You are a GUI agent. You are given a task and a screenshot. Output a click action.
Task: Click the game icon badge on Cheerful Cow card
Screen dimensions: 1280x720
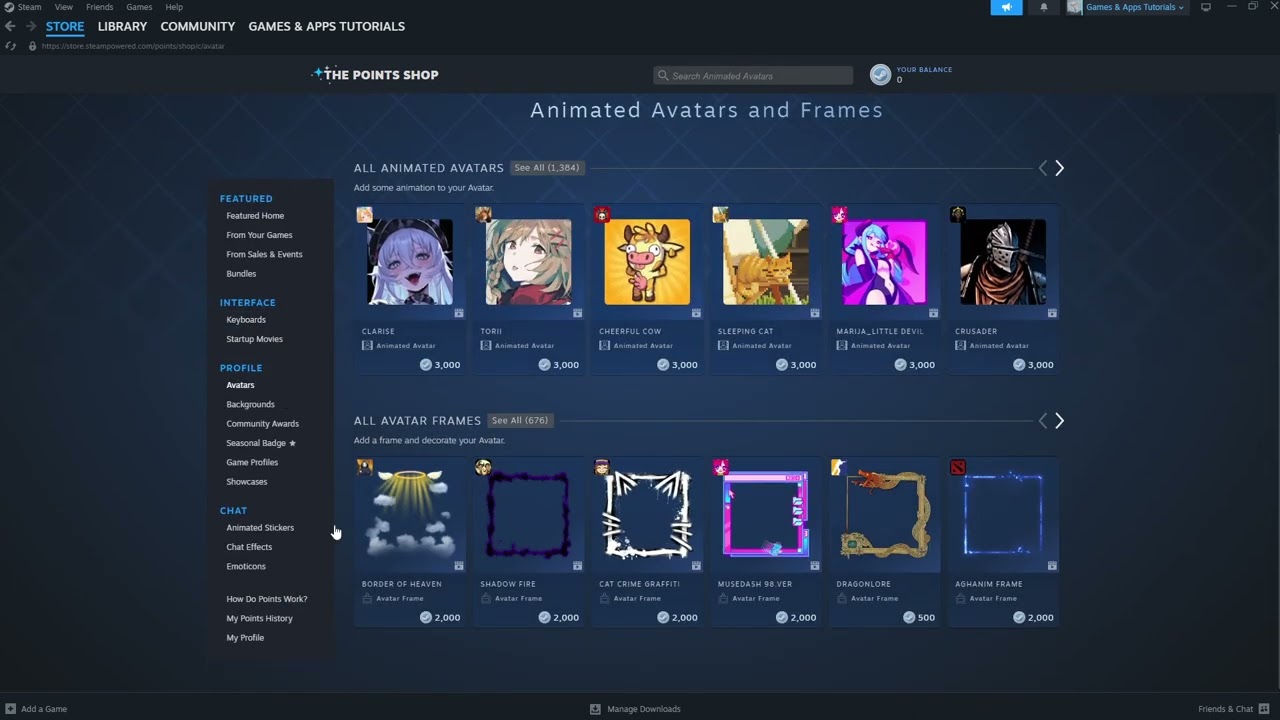pos(602,215)
